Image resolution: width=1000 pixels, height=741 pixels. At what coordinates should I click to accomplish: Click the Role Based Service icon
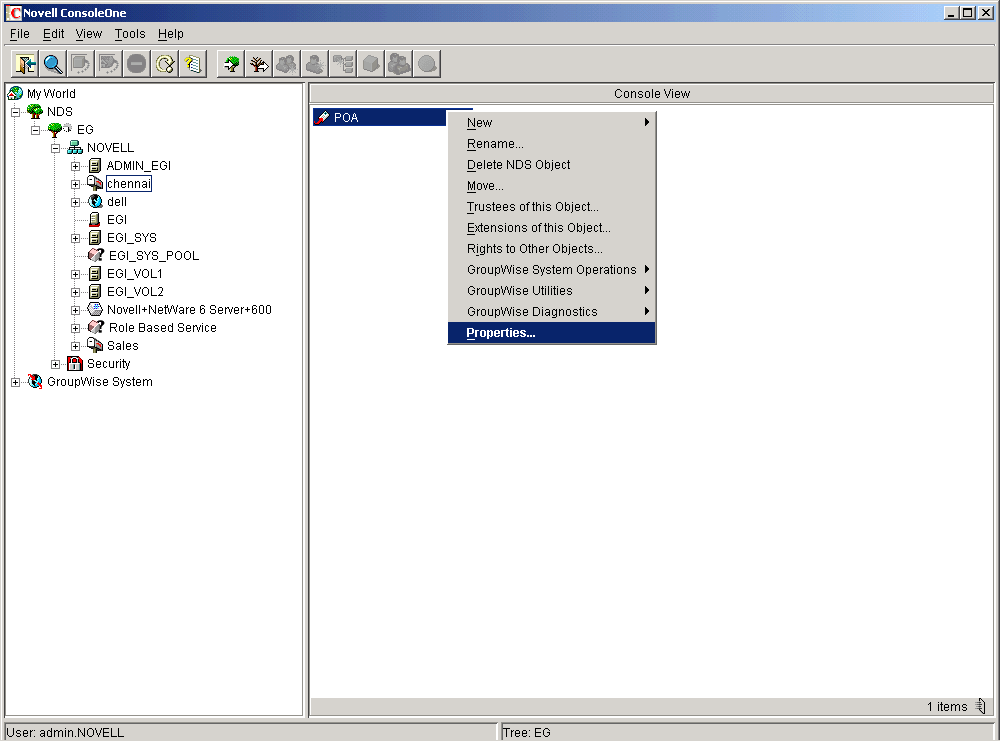click(x=96, y=328)
